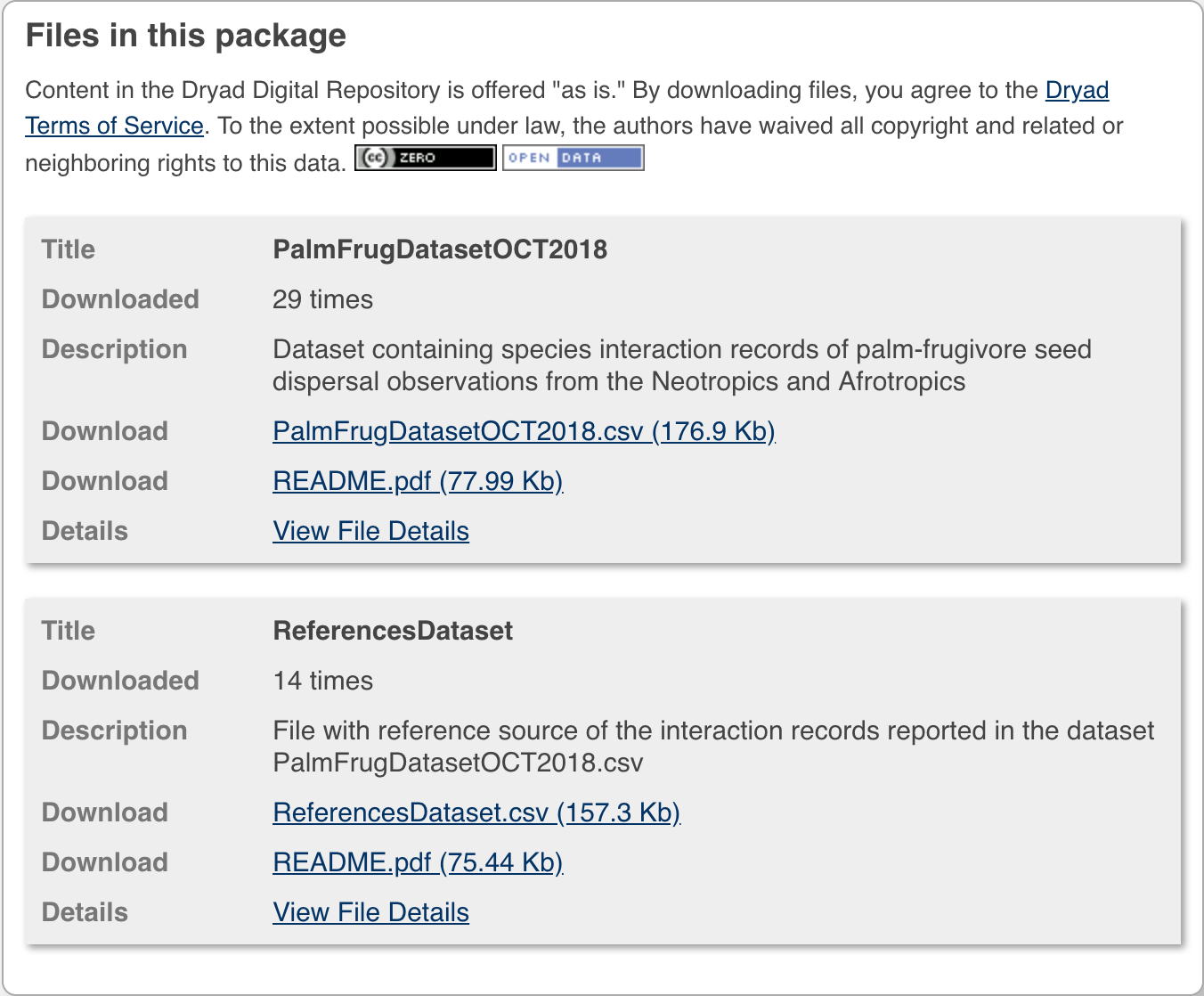This screenshot has width=1204, height=996.
Task: Click the "Files in this package" heading
Action: pyautogui.click(x=185, y=36)
